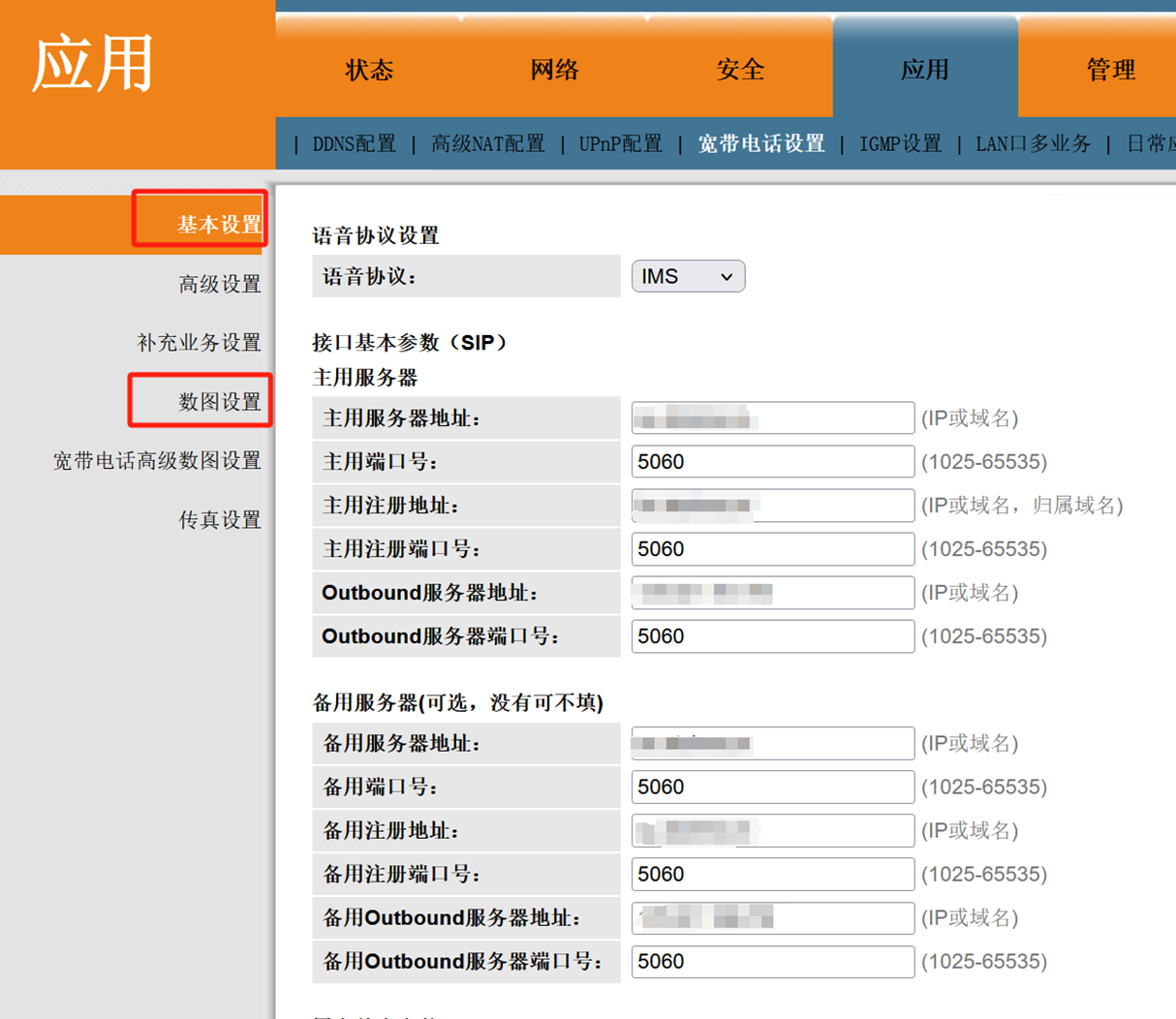Click the 备用注册端口号 input field
This screenshot has height=1019, width=1176.
[x=772, y=875]
